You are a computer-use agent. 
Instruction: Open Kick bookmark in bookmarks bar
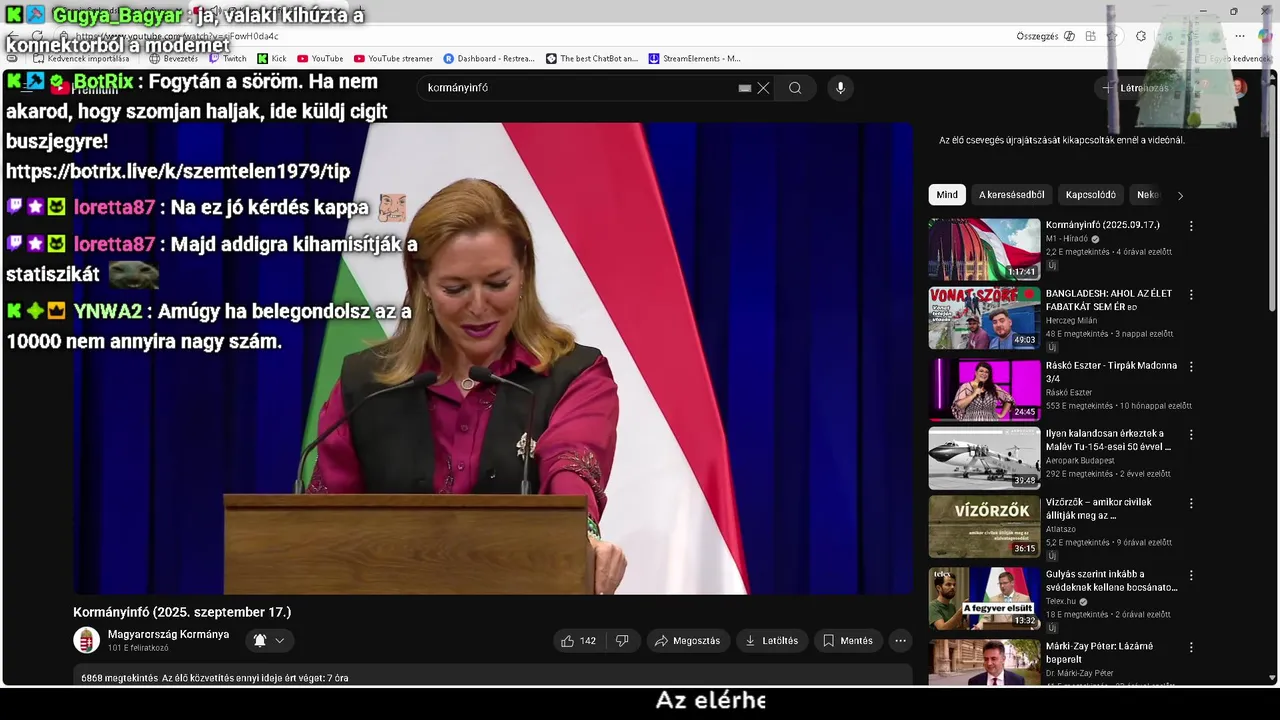[x=271, y=58]
